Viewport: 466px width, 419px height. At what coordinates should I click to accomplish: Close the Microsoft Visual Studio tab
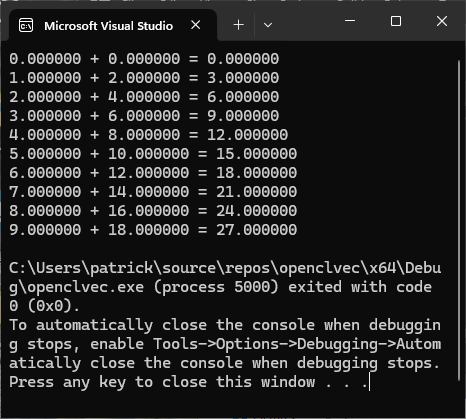pos(196,25)
